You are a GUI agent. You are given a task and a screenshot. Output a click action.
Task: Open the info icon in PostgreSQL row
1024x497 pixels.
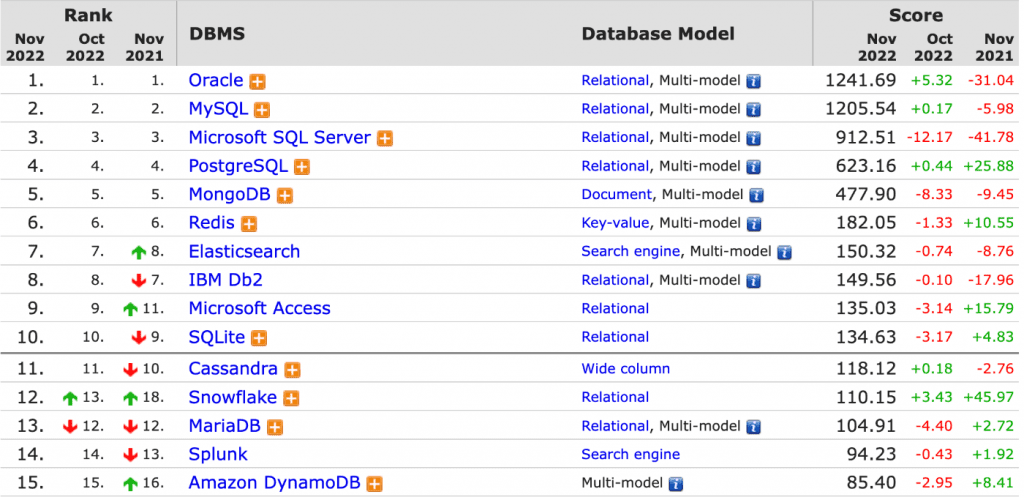pyautogui.click(x=754, y=167)
